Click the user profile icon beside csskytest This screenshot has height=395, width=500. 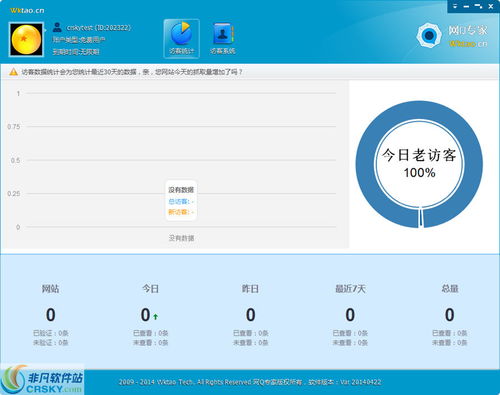(57, 27)
